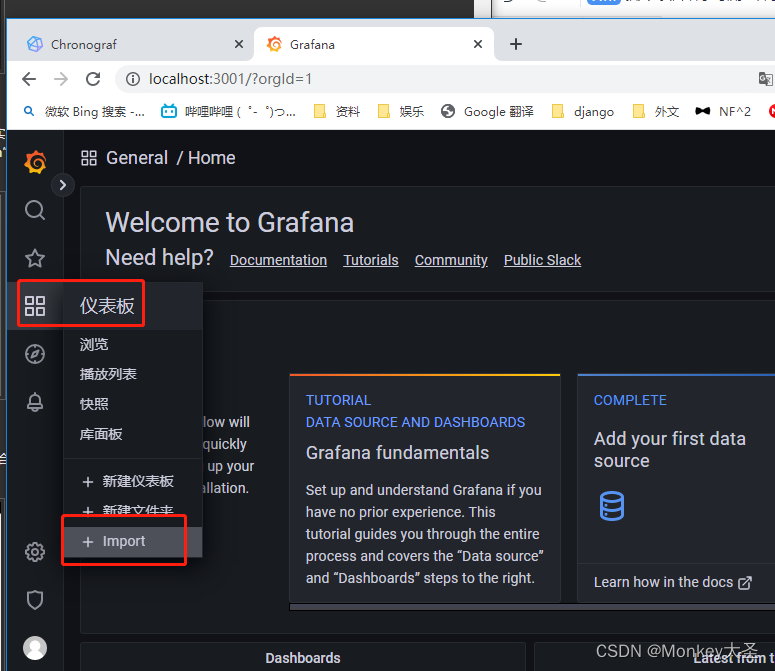
Task: Open the Documentation link
Action: pyautogui.click(x=278, y=260)
